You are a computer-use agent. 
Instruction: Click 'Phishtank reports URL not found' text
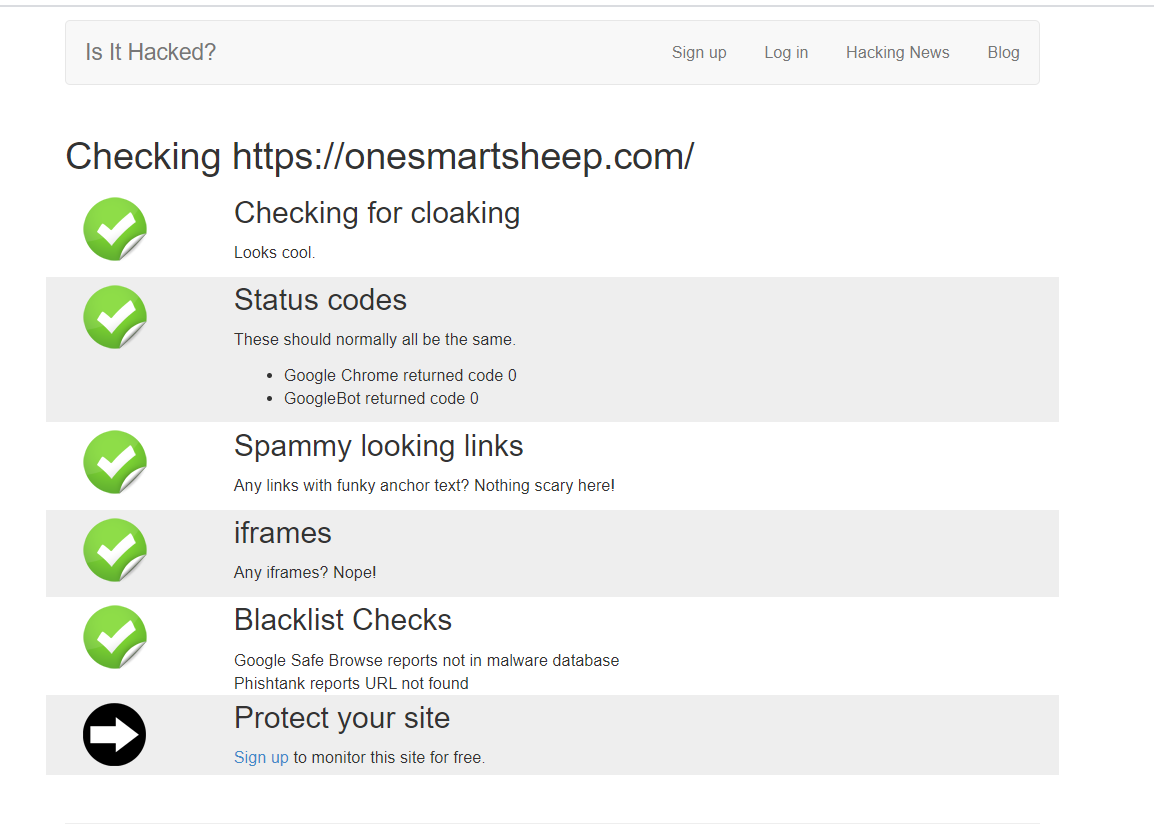pyautogui.click(x=351, y=684)
